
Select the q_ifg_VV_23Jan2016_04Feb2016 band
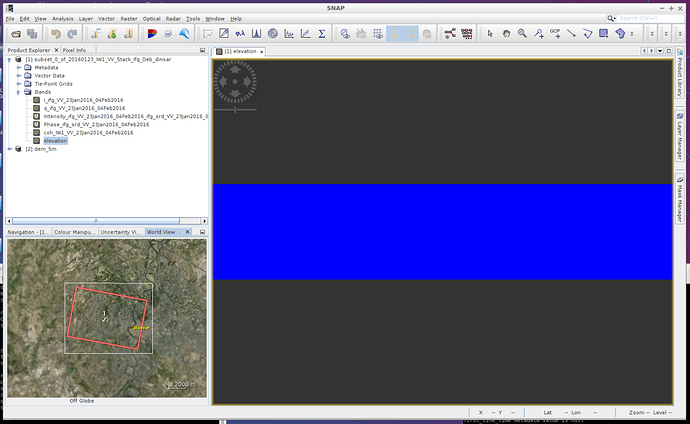tap(84, 108)
